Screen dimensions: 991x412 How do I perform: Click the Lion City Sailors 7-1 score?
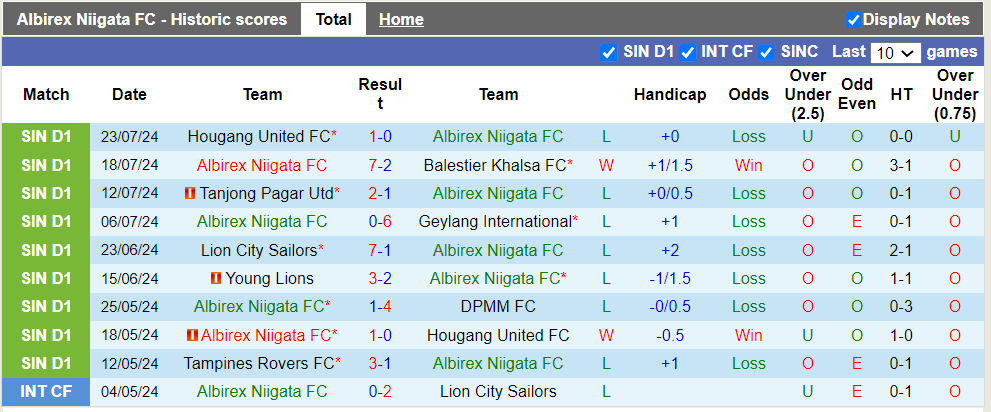[x=380, y=250]
